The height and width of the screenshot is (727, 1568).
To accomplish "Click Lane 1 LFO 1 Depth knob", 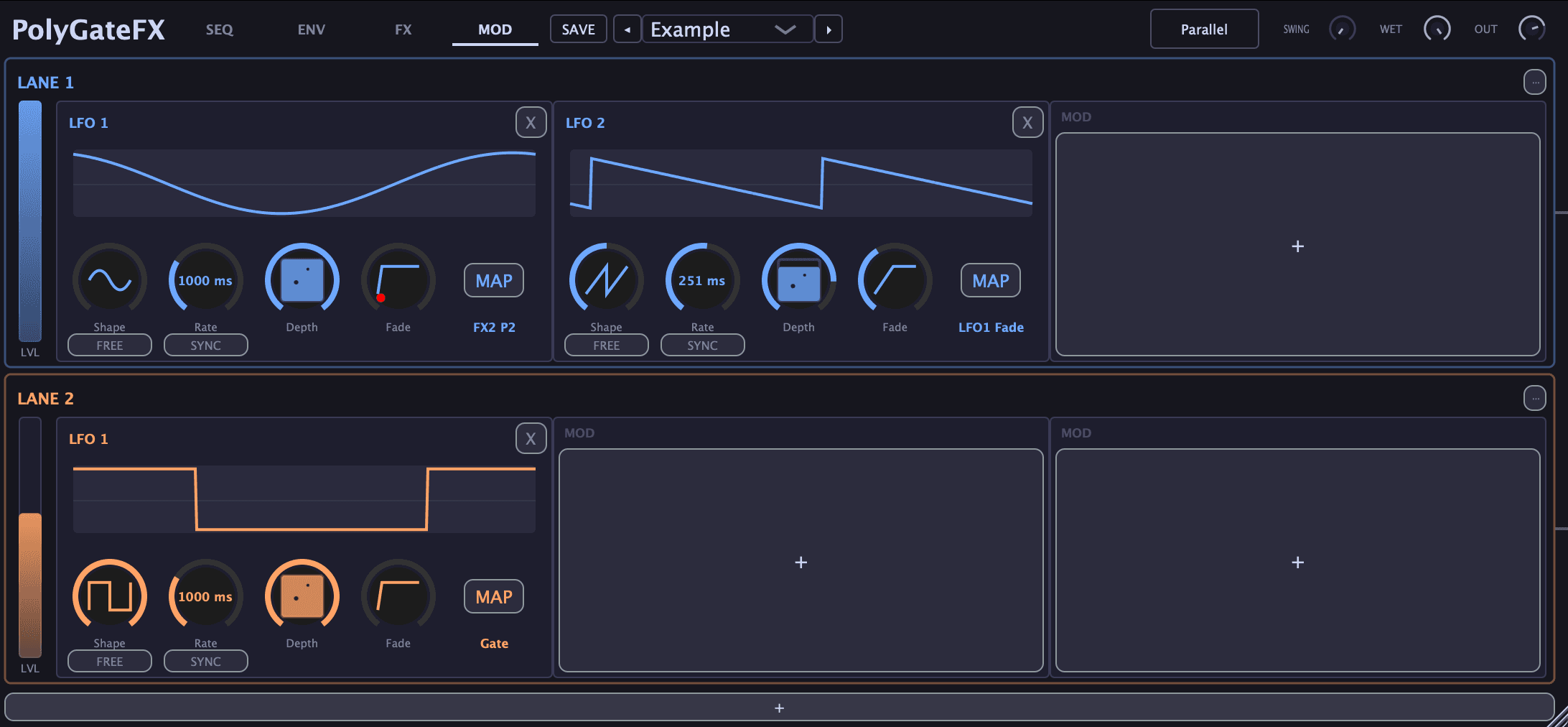I will pyautogui.click(x=302, y=280).
